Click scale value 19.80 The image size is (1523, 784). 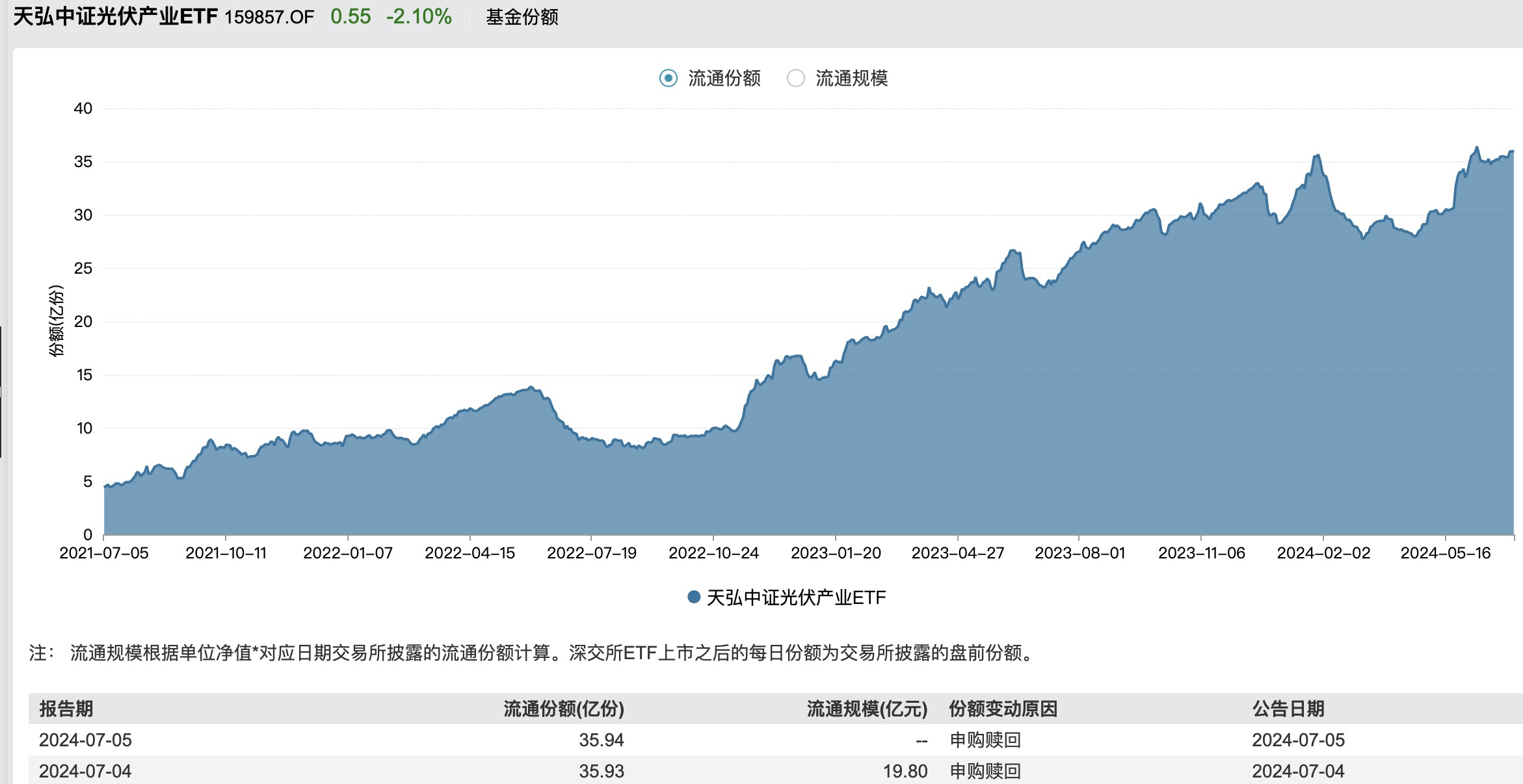(x=905, y=771)
